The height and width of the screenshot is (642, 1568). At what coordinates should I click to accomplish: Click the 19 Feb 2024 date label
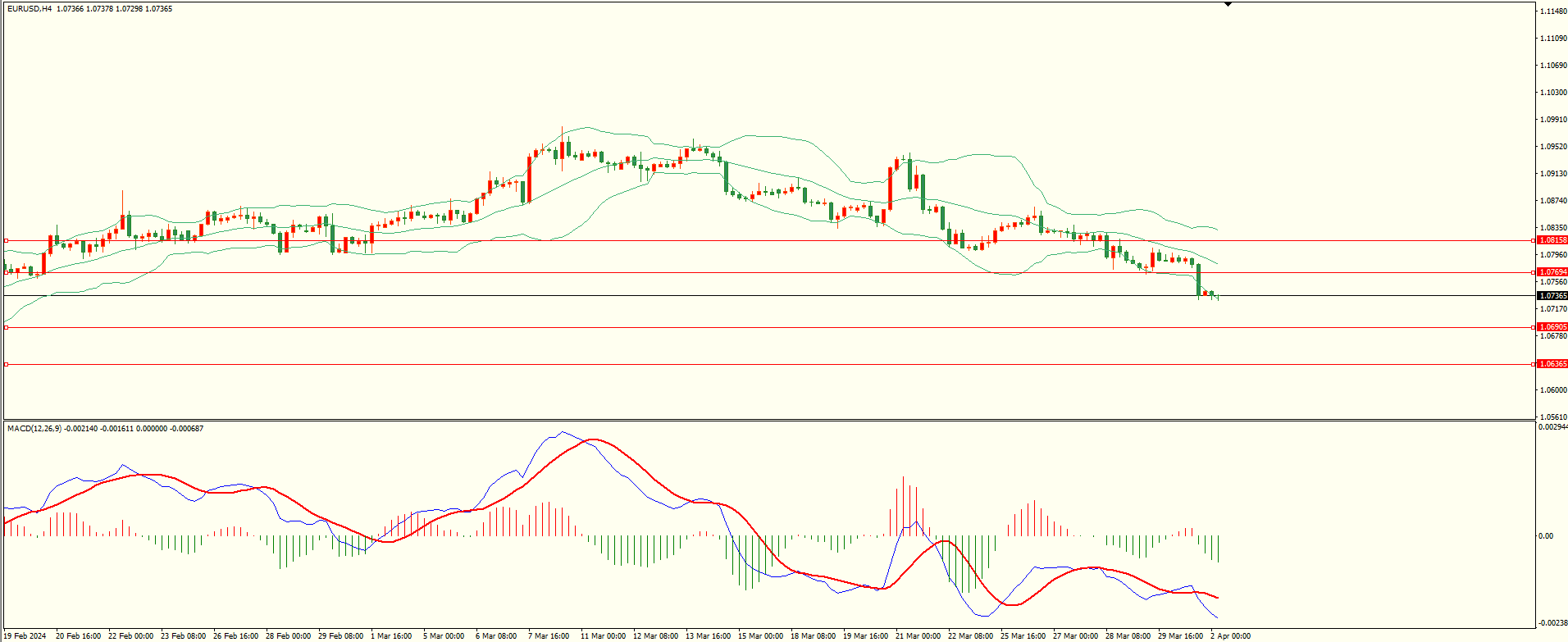(25, 636)
